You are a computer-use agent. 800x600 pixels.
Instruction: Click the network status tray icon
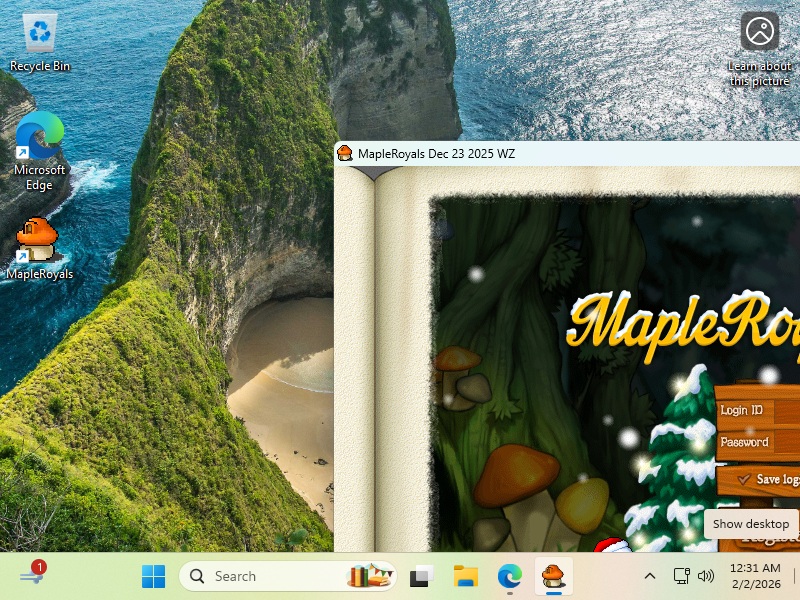pos(682,576)
